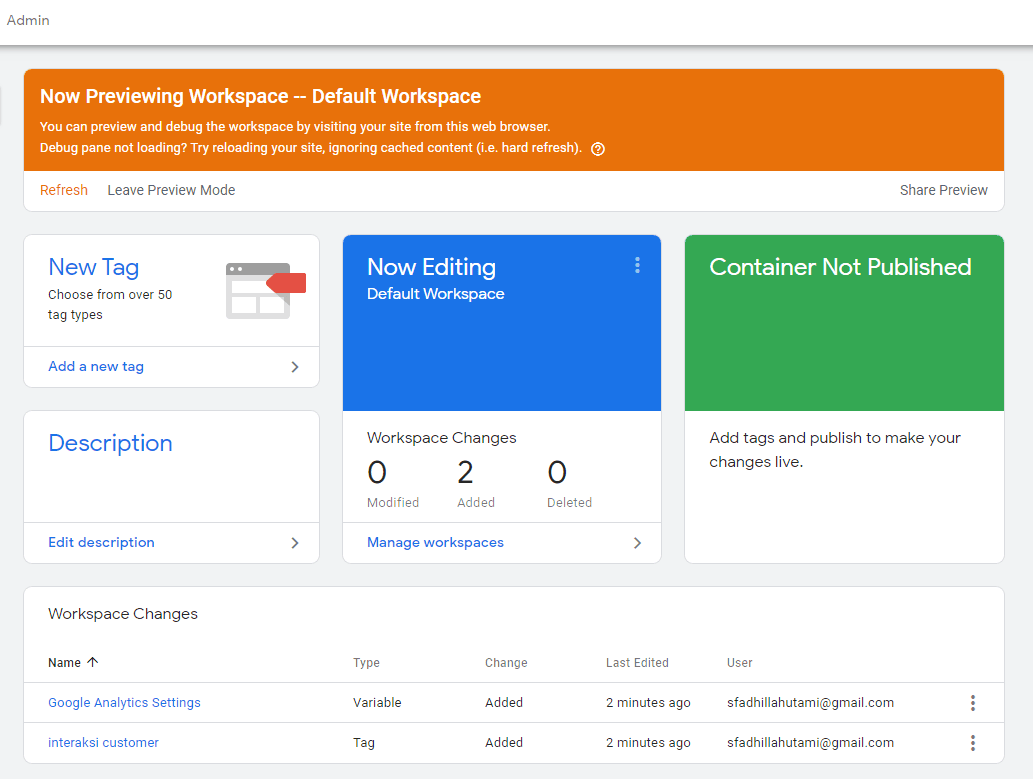Click chevron beside Edit description

(295, 543)
